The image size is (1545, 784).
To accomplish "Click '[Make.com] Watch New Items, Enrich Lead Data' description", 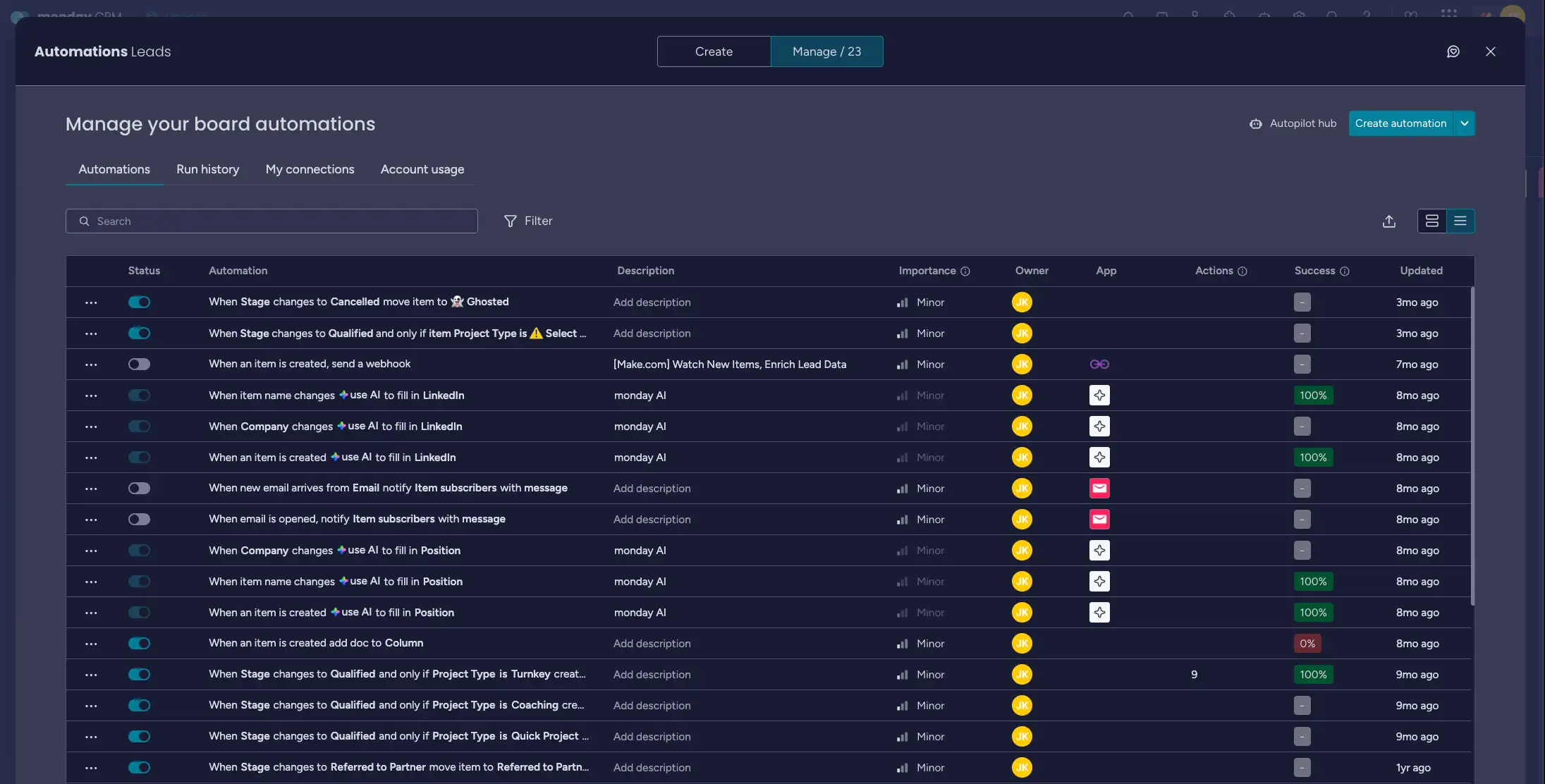I will coord(730,365).
